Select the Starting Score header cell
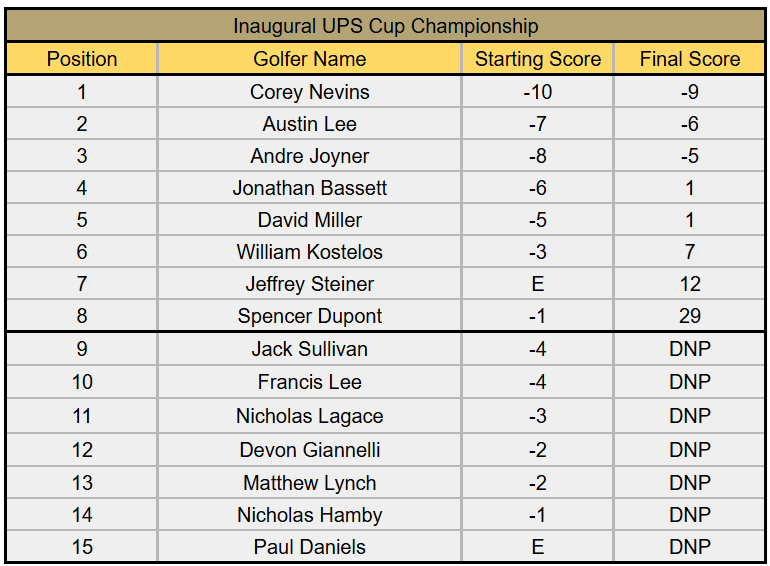 (538, 59)
